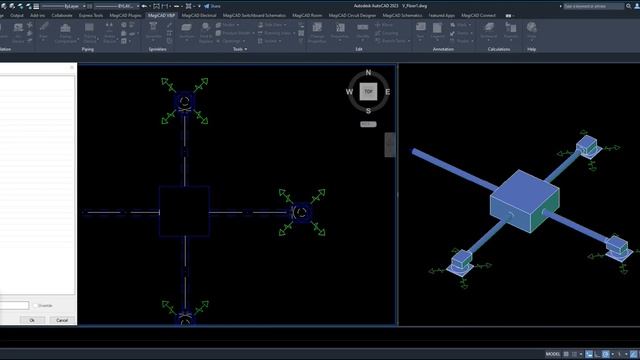The image size is (640, 360).
Task: Open the ByLayer linetype dropdown
Action: [x=63, y=6]
